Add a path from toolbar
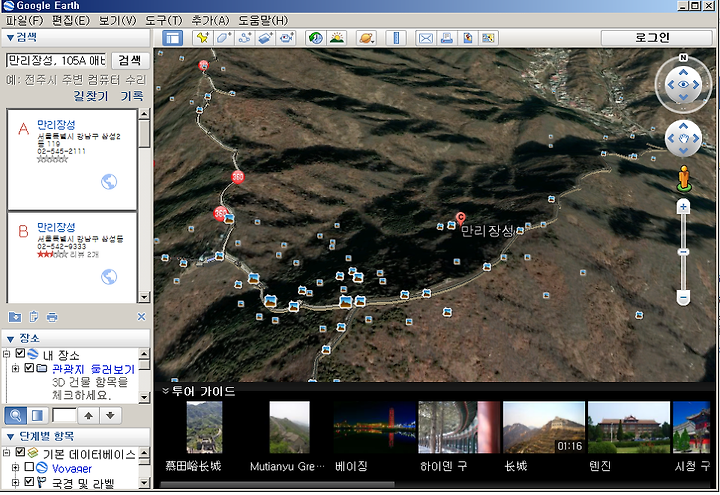 tap(245, 38)
